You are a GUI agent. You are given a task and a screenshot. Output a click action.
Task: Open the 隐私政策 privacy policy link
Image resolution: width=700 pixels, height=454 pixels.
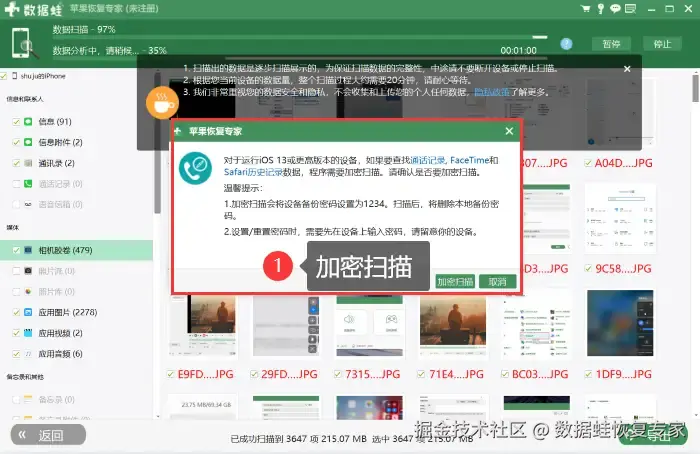point(492,92)
